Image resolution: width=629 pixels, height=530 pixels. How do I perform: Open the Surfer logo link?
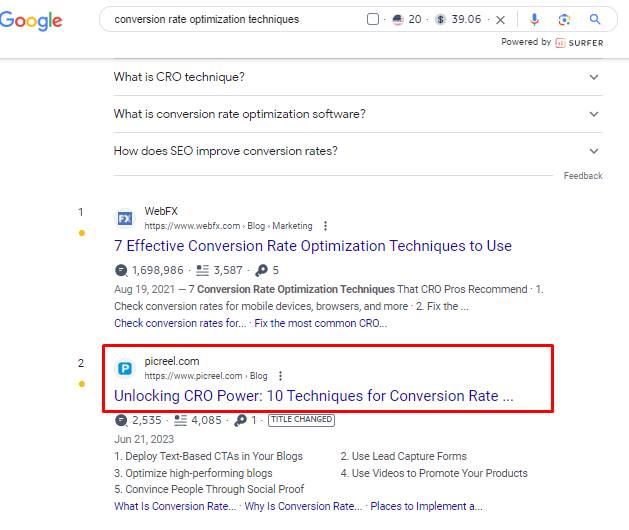coord(579,43)
